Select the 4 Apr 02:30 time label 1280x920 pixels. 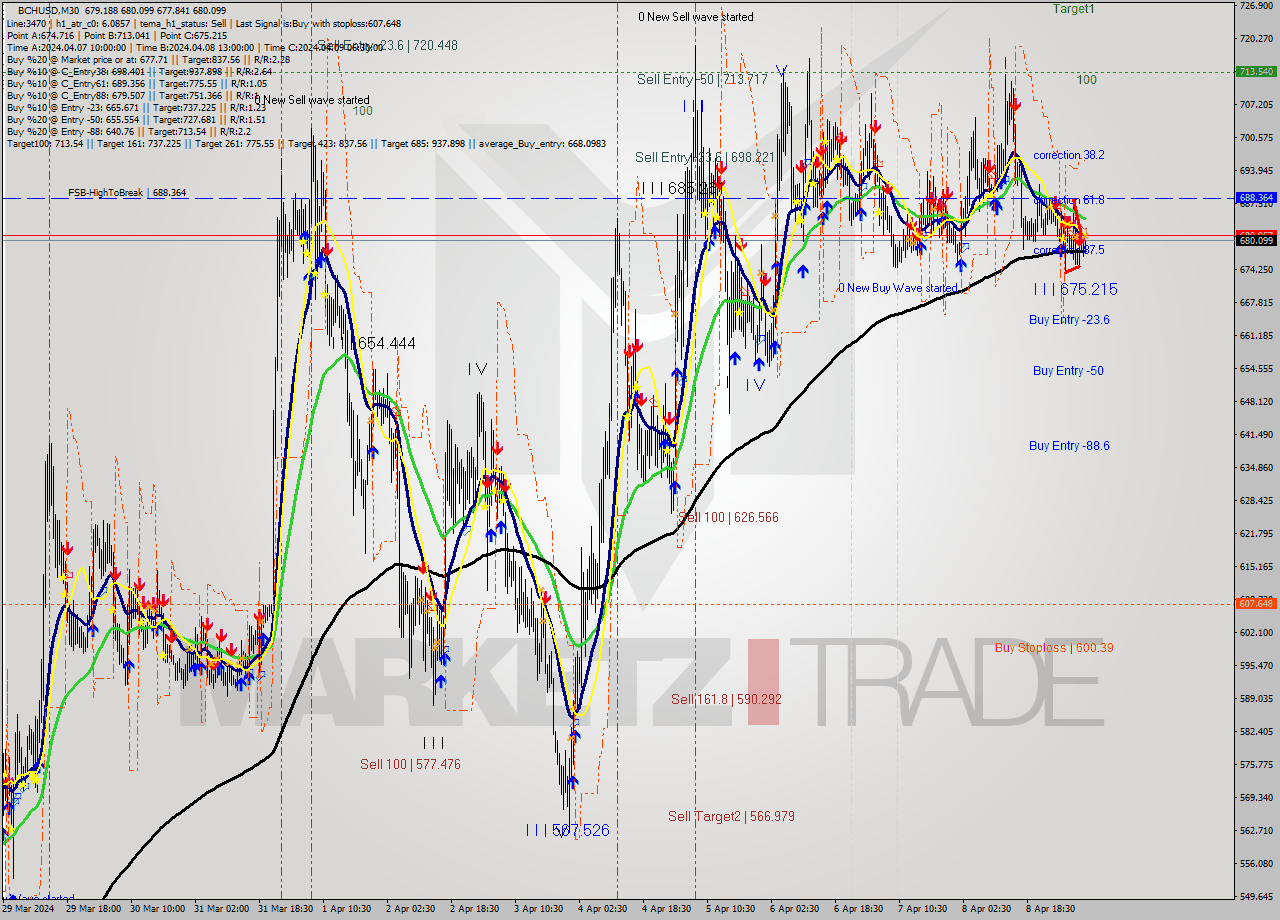603,909
